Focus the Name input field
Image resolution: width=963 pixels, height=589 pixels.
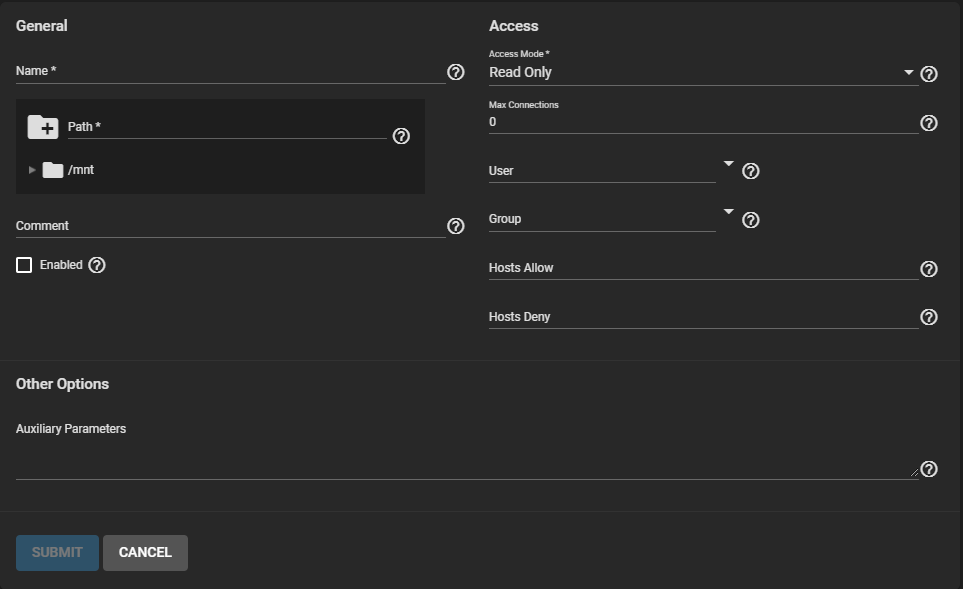pos(230,72)
